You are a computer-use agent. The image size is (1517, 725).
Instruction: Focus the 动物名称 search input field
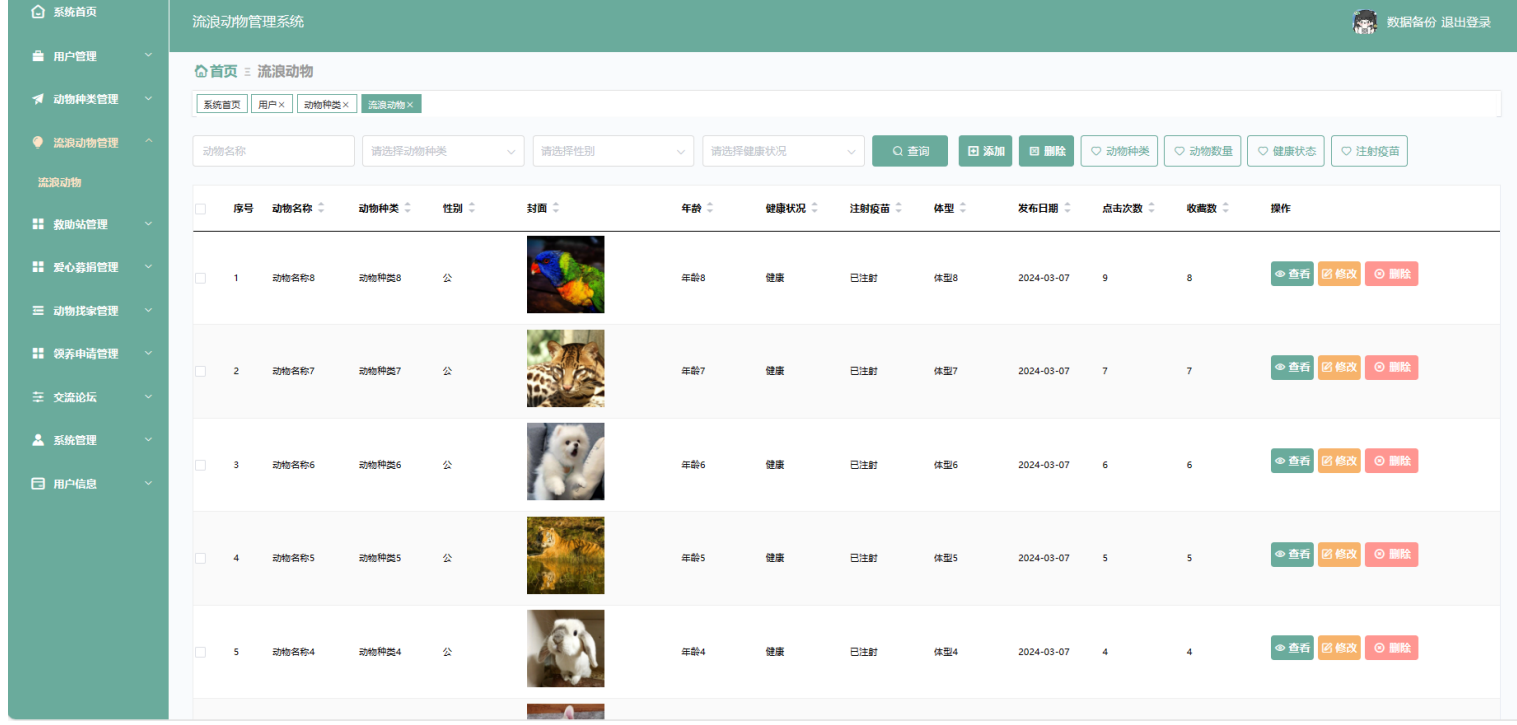[273, 151]
